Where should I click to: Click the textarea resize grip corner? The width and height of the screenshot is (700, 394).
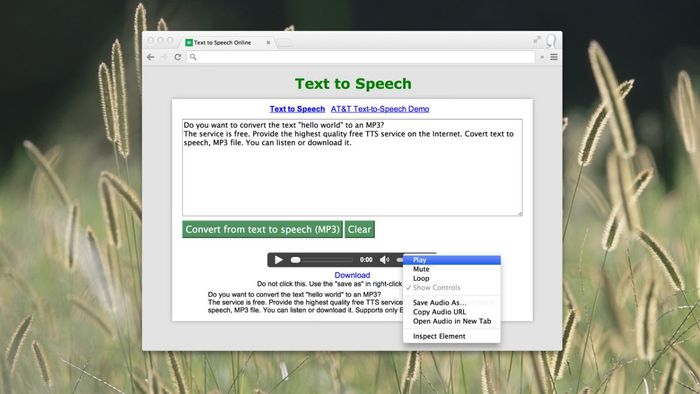click(520, 214)
